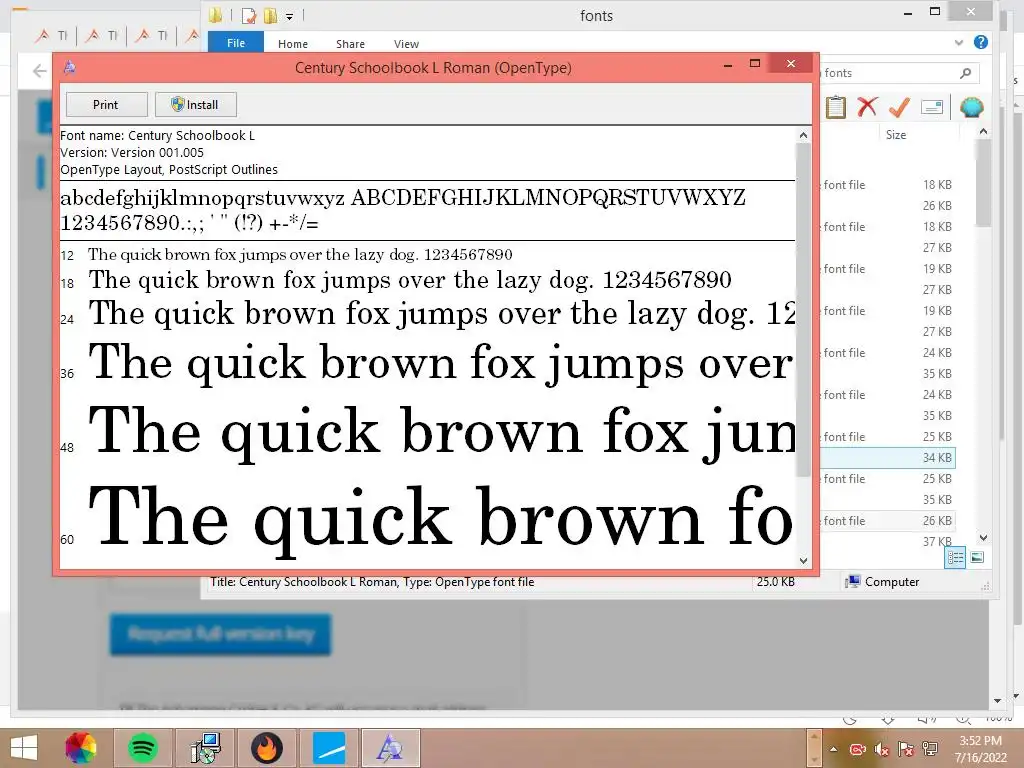Click the Computer entry in the status bar

coord(882,582)
